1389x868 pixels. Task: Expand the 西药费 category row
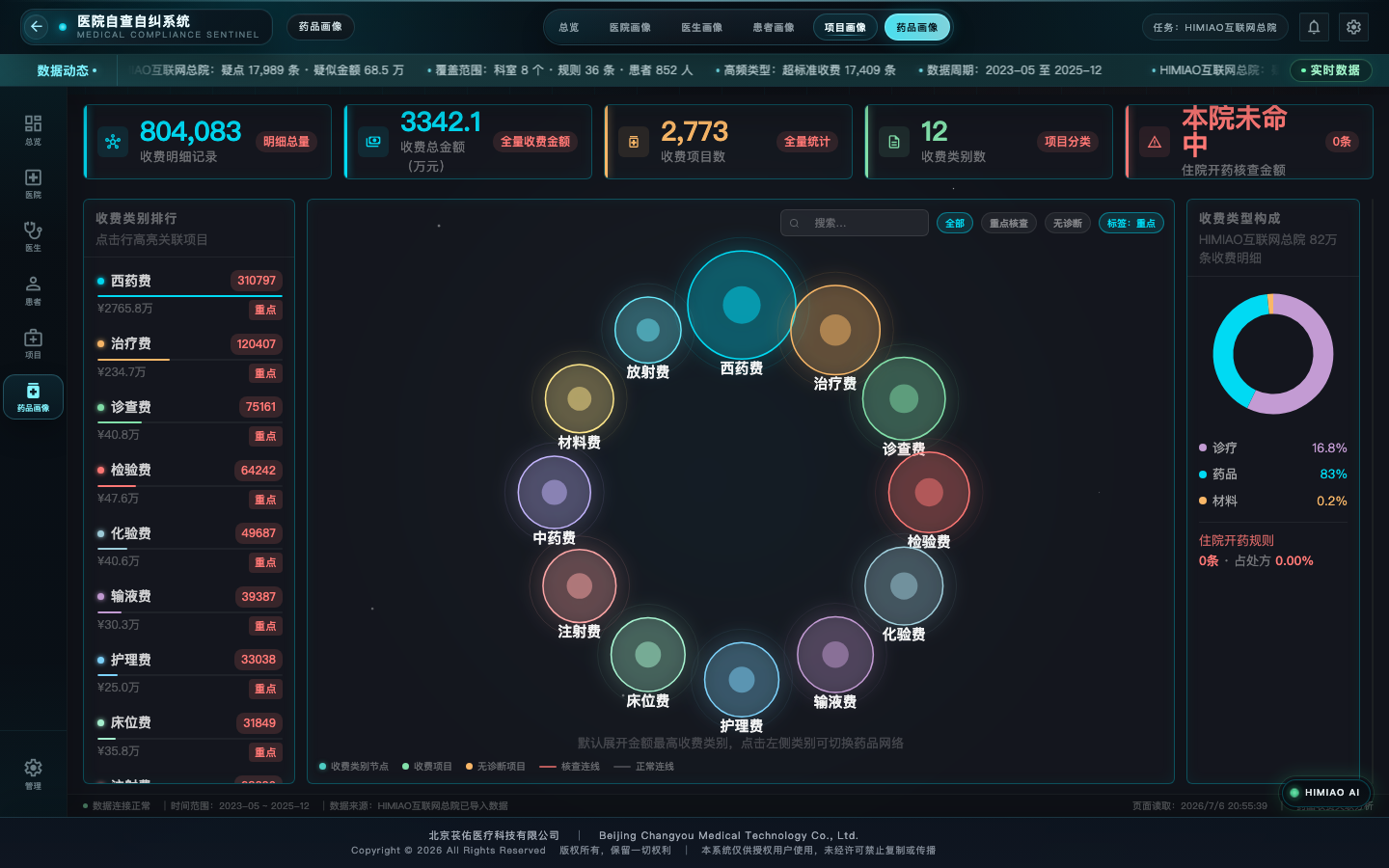pyautogui.click(x=189, y=295)
